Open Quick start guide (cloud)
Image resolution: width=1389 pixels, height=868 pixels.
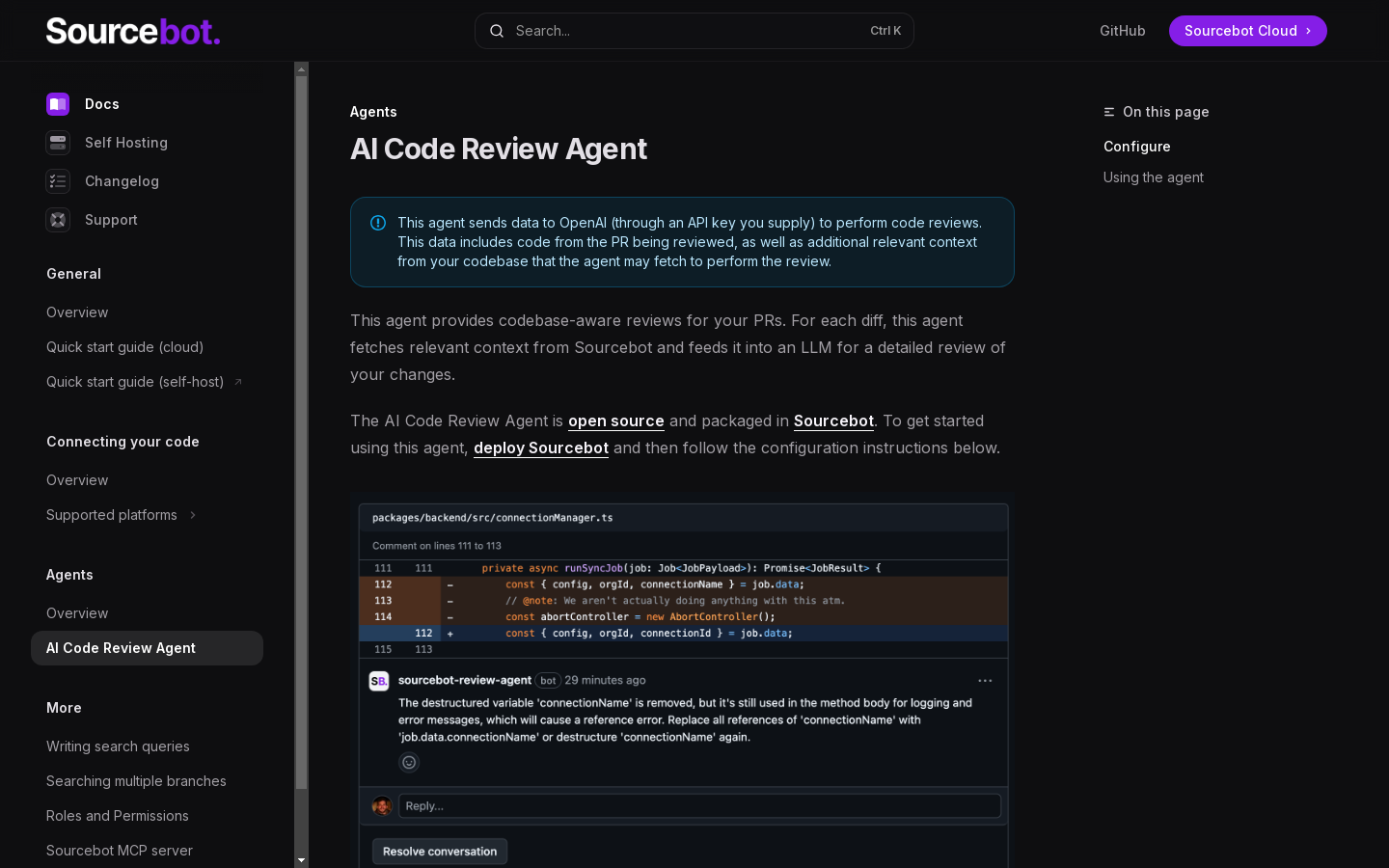tap(125, 347)
